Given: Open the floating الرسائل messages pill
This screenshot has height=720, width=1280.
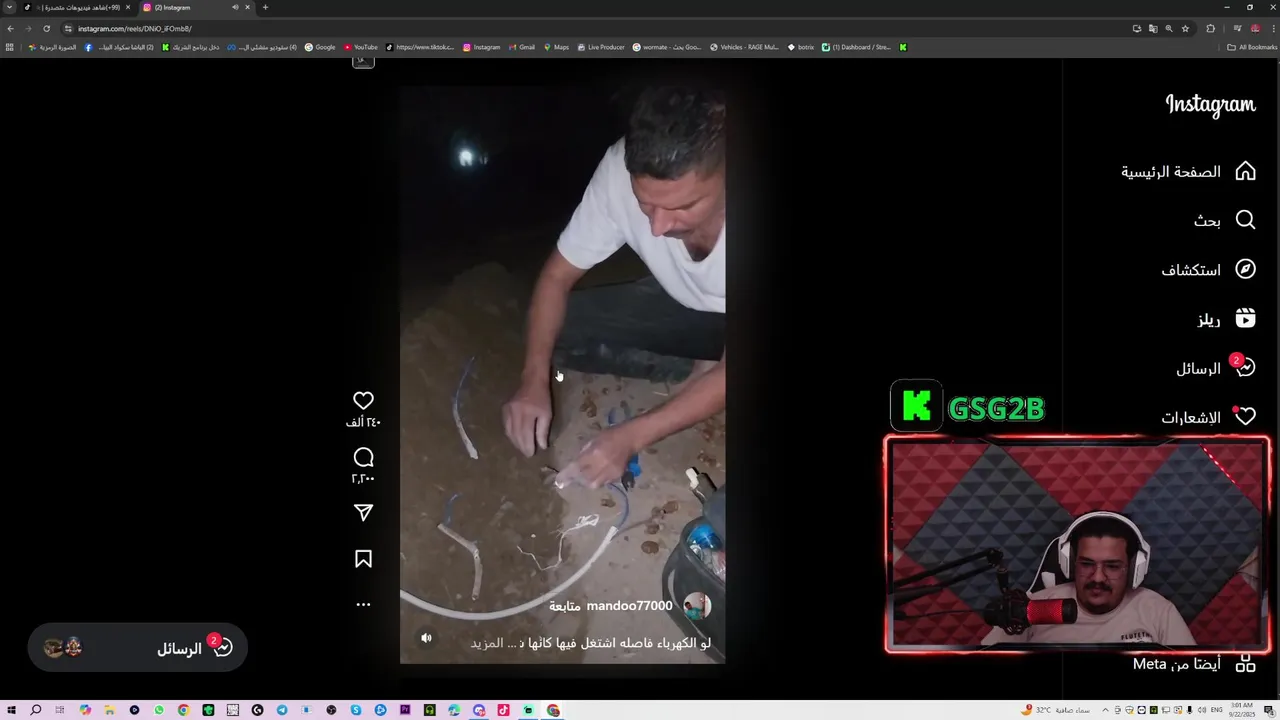Looking at the screenshot, I should tap(138, 647).
